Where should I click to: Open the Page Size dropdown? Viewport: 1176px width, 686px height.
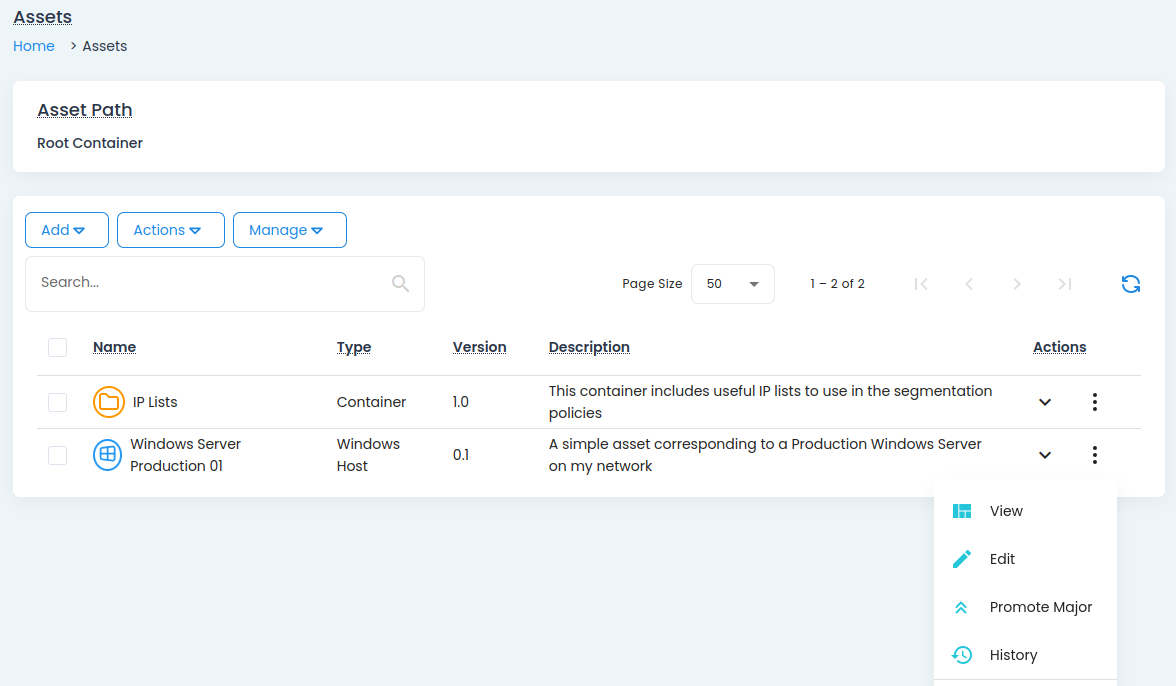pyautogui.click(x=732, y=284)
